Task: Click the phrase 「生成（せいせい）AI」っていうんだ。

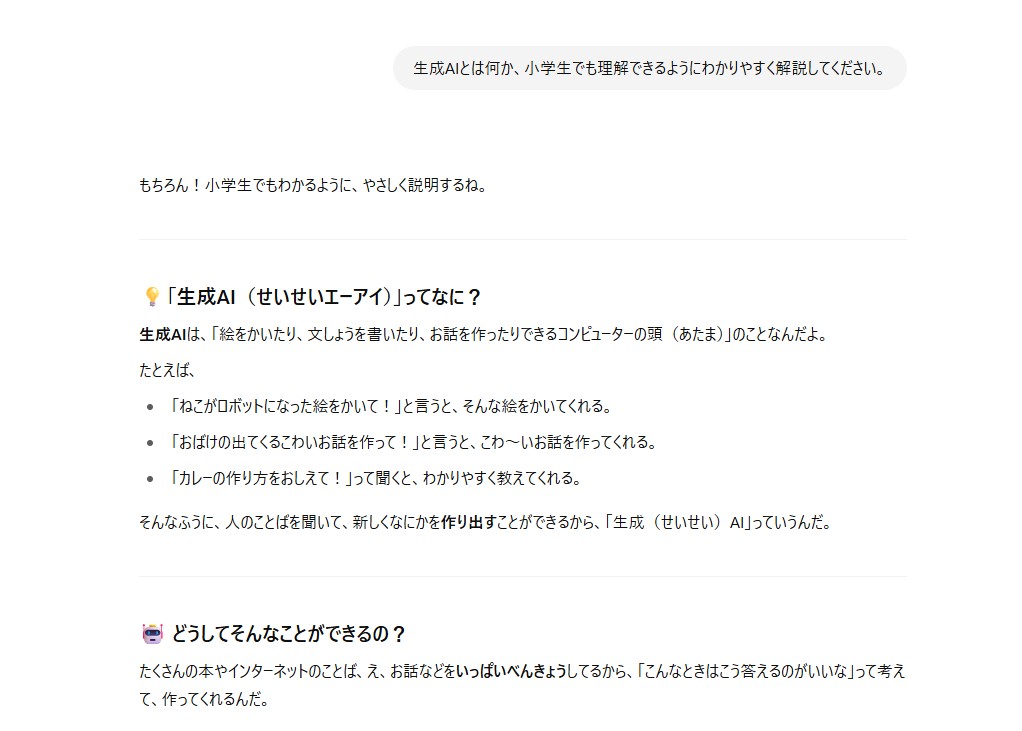Action: [x=718, y=523]
